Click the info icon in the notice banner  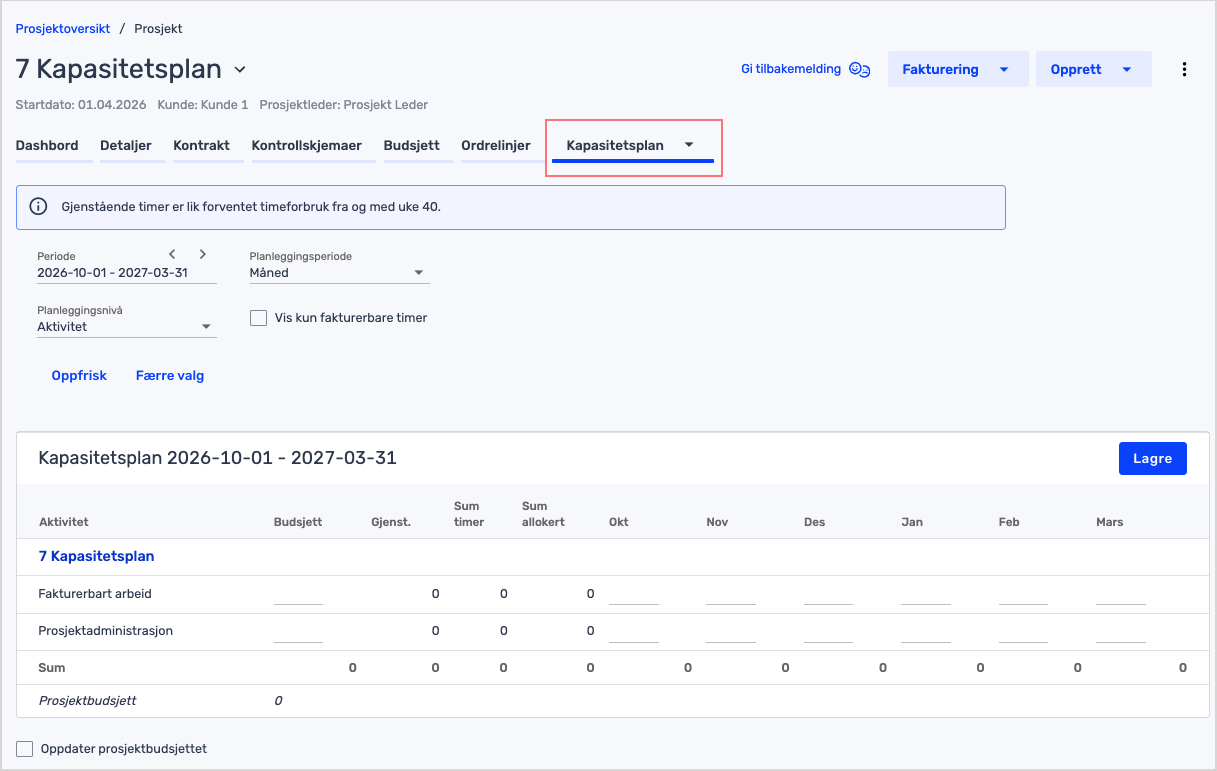38,207
